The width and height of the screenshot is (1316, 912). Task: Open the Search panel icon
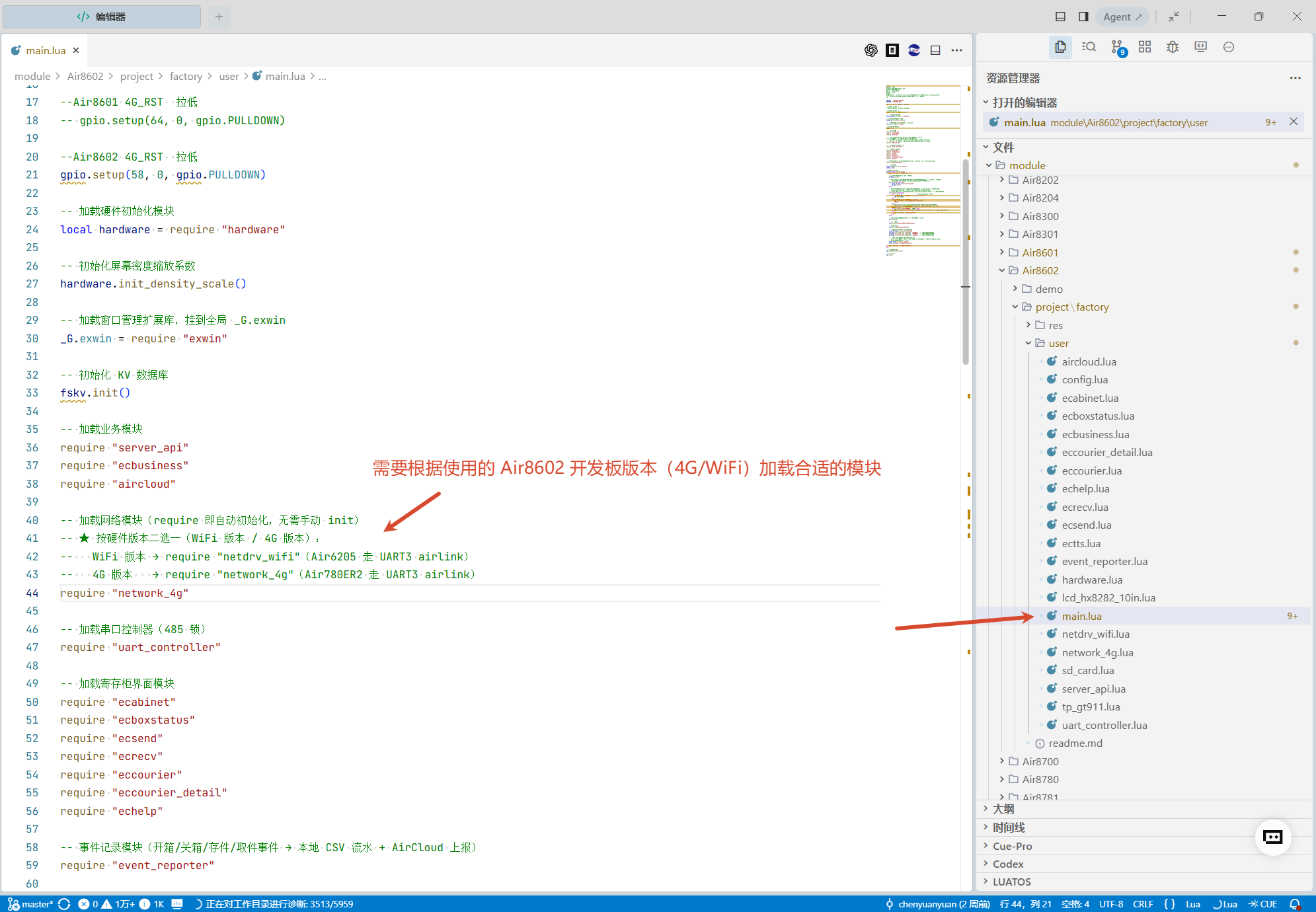[1089, 47]
